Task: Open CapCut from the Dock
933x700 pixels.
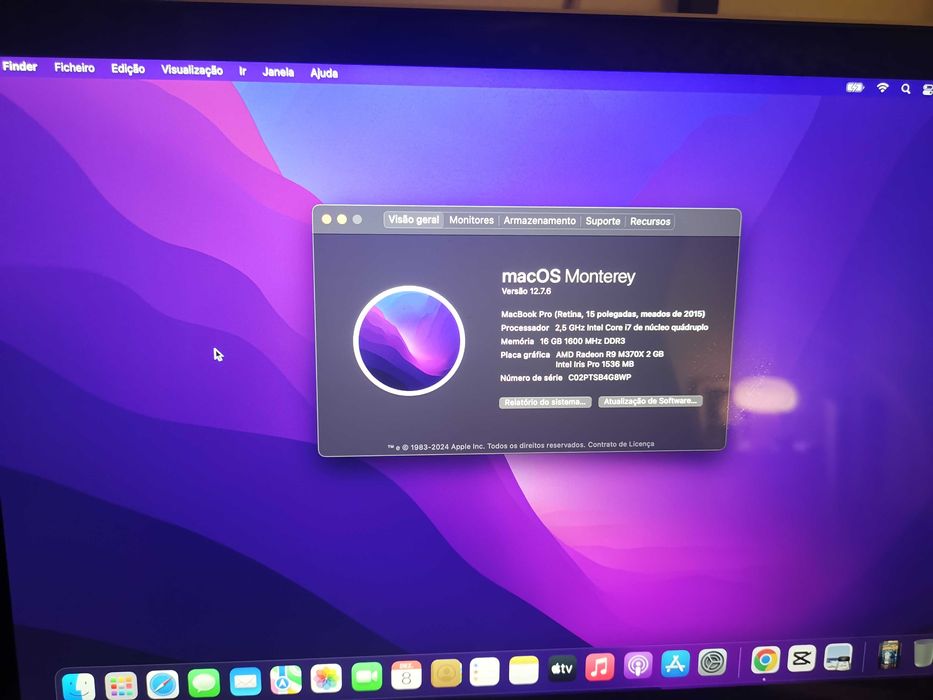Action: 801,658
